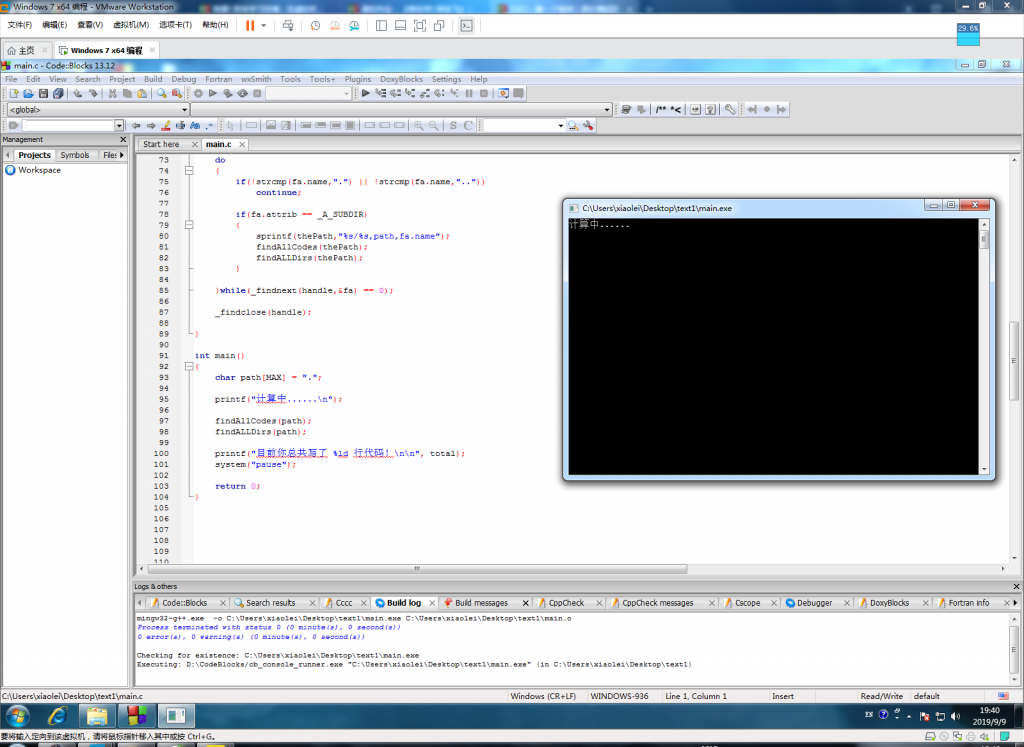Close the Management panel
This screenshot has height=747, width=1024.
pos(123,140)
